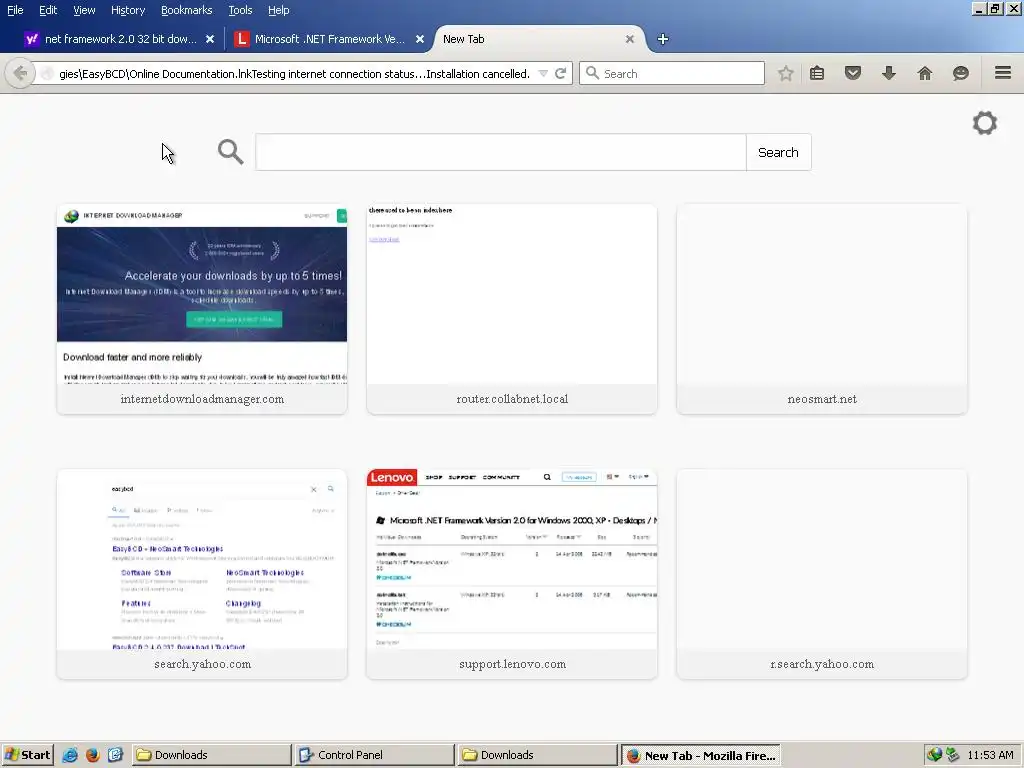Open new tab page settings gear
The image size is (1024, 768).
[985, 123]
